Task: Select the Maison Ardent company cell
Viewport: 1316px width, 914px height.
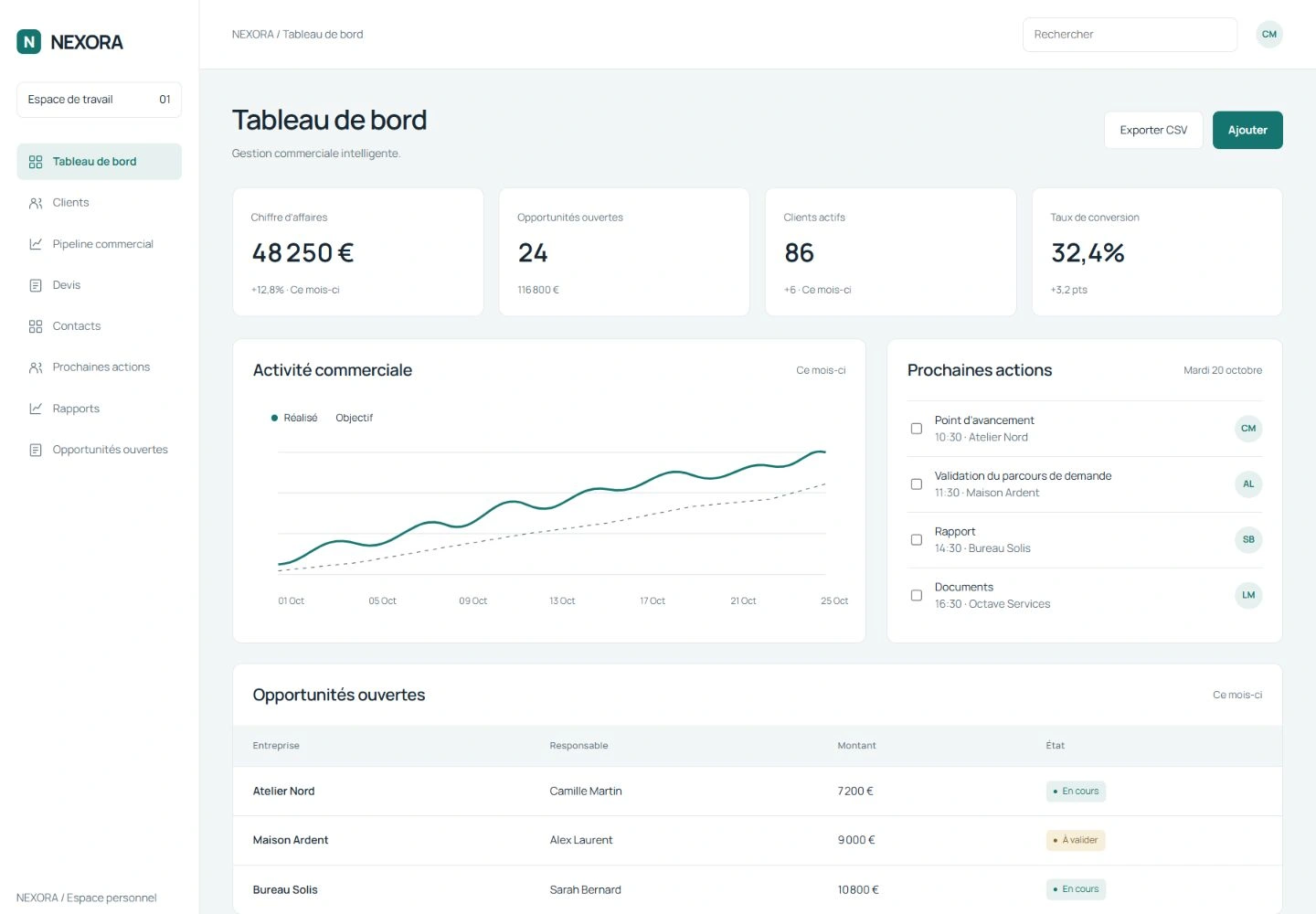Action: [291, 840]
